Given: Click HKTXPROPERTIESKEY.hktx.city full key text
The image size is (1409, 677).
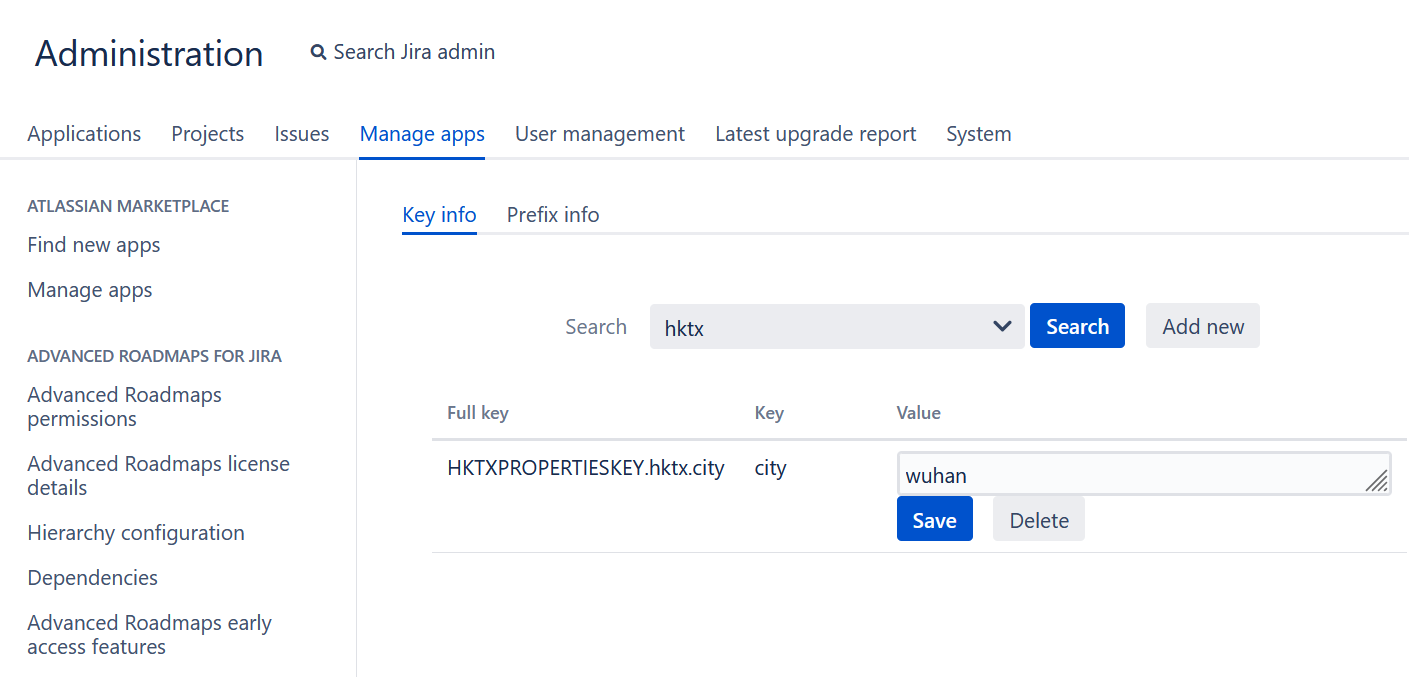Looking at the screenshot, I should coord(586,468).
